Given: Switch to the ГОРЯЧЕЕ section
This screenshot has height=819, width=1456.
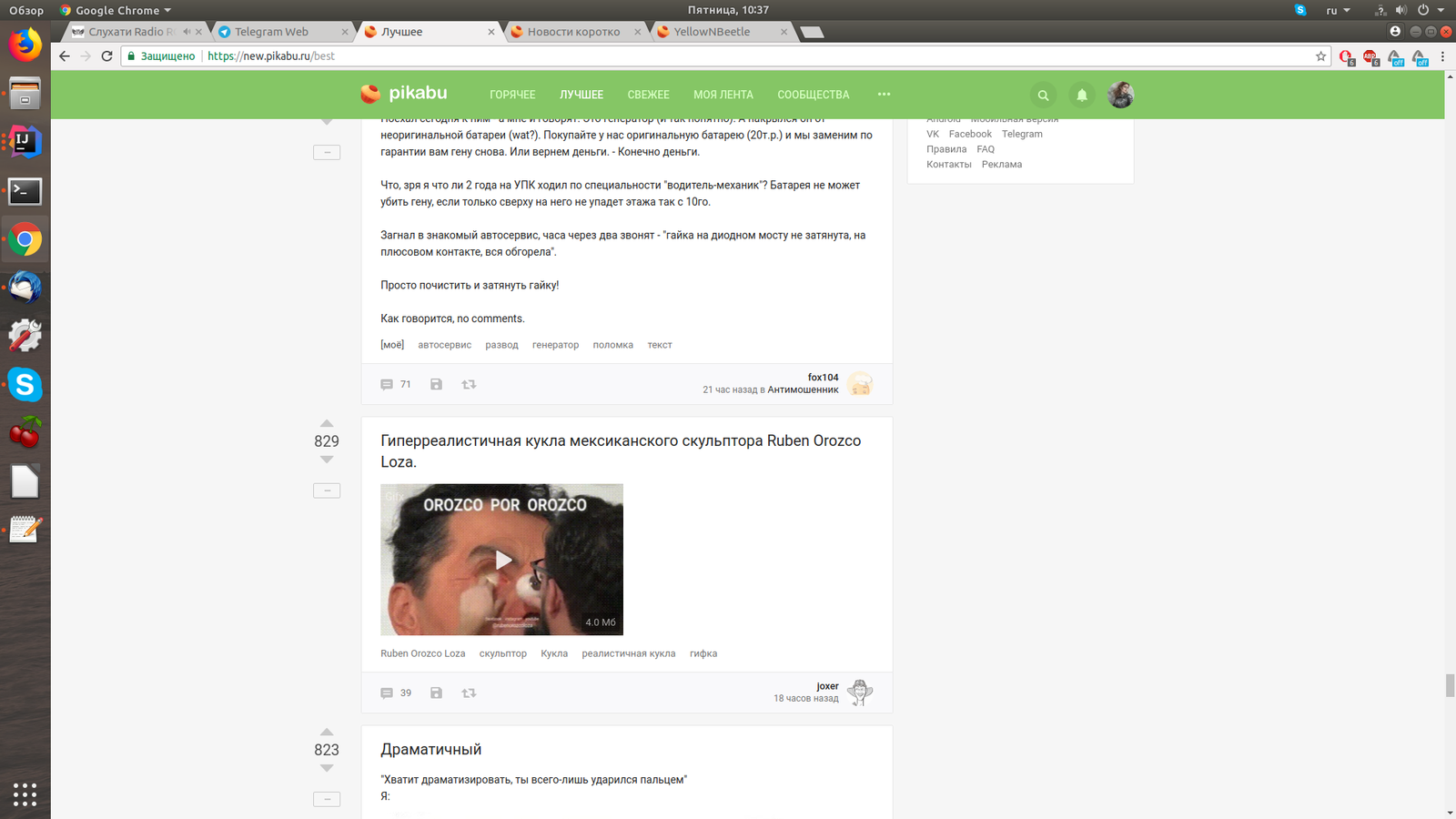Looking at the screenshot, I should pos(512,95).
